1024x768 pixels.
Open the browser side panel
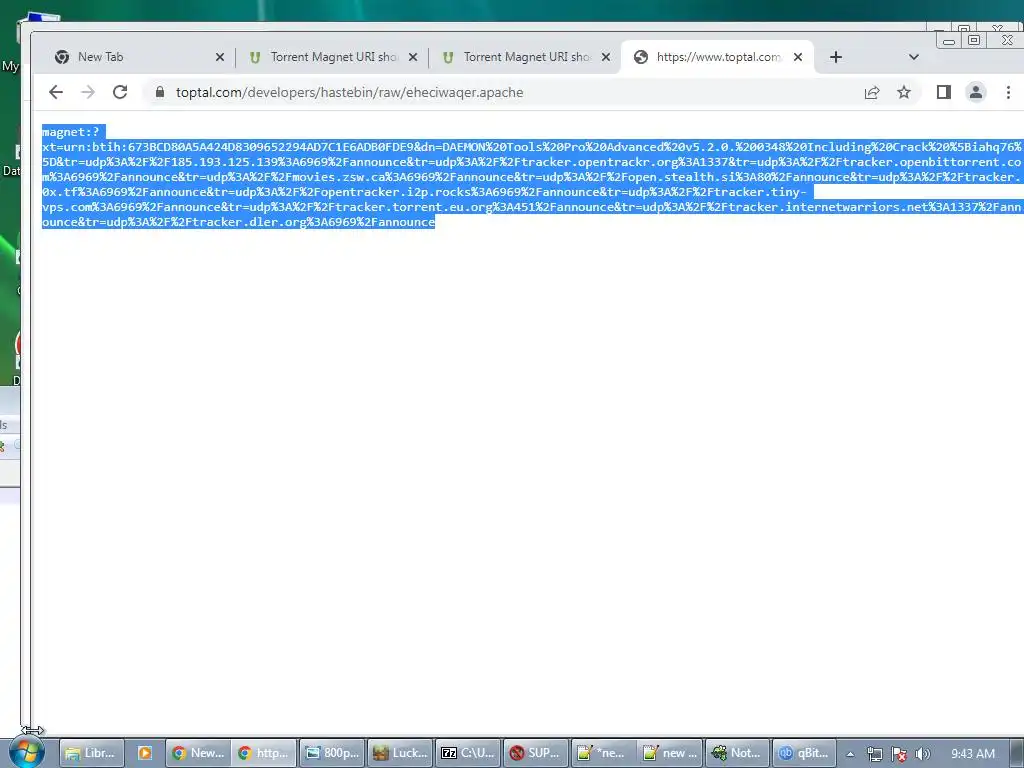(944, 92)
